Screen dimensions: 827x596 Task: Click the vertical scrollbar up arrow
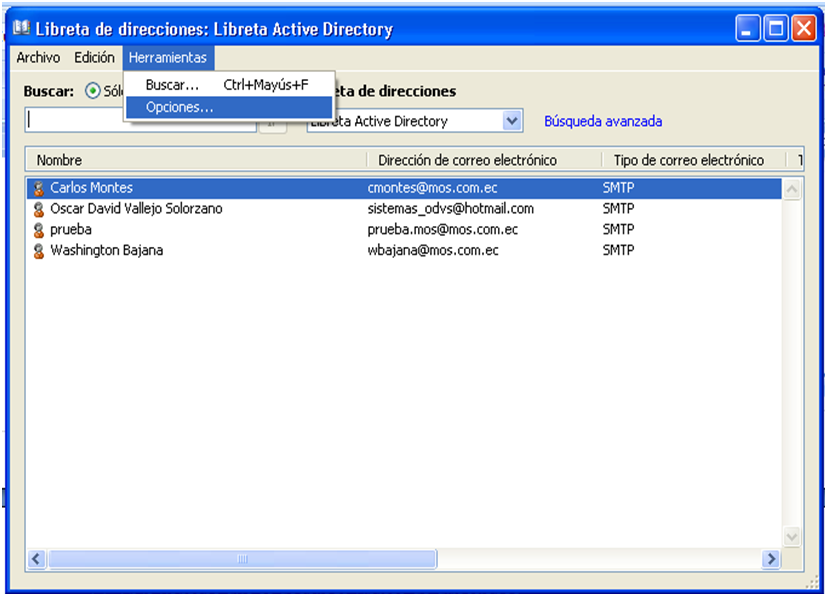click(x=792, y=189)
